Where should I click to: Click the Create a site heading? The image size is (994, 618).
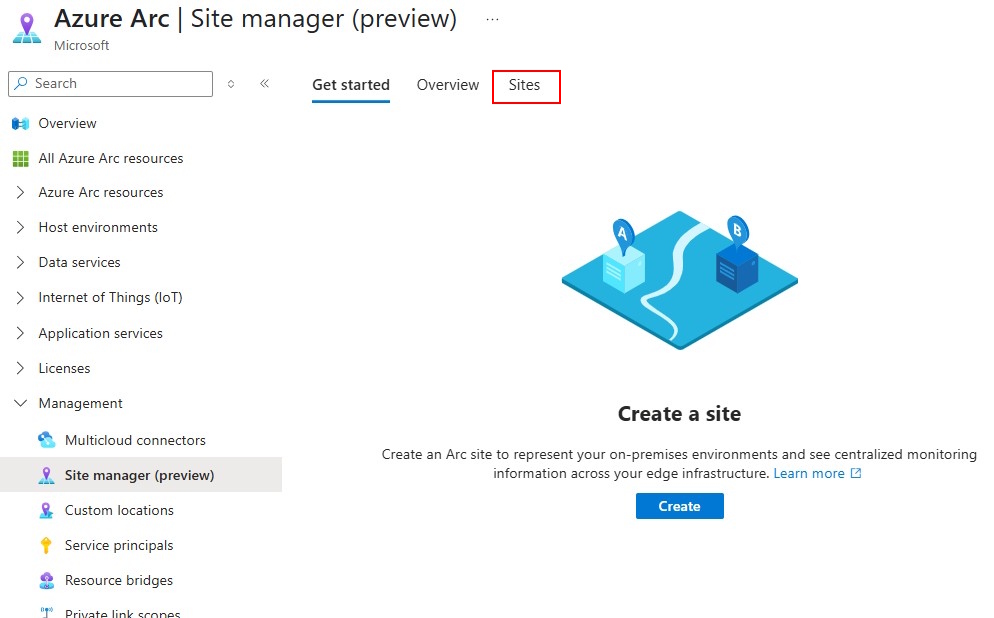pyautogui.click(x=680, y=414)
